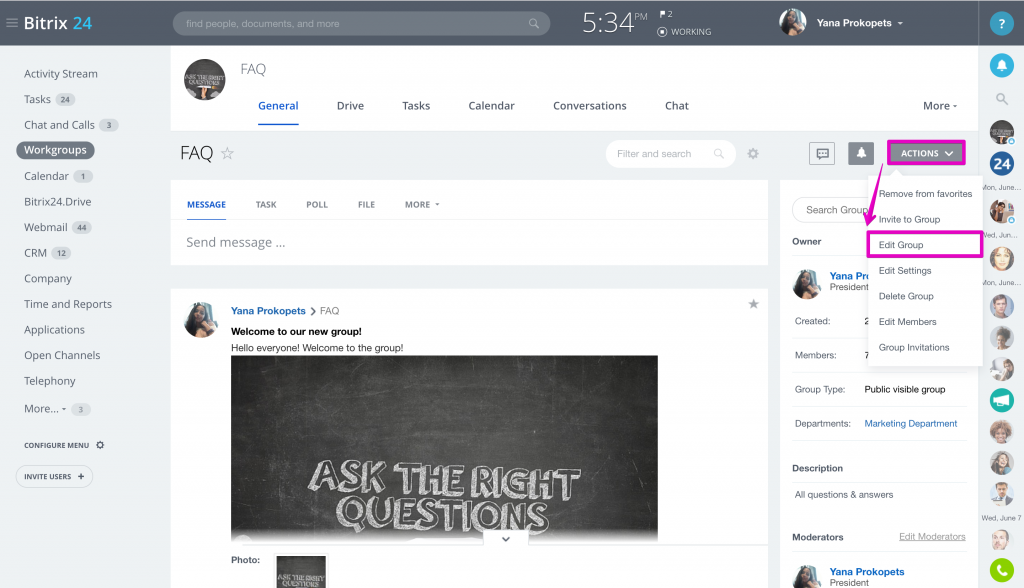Choose Remove from favorites in Actions menu
1024x588 pixels.
tap(925, 193)
